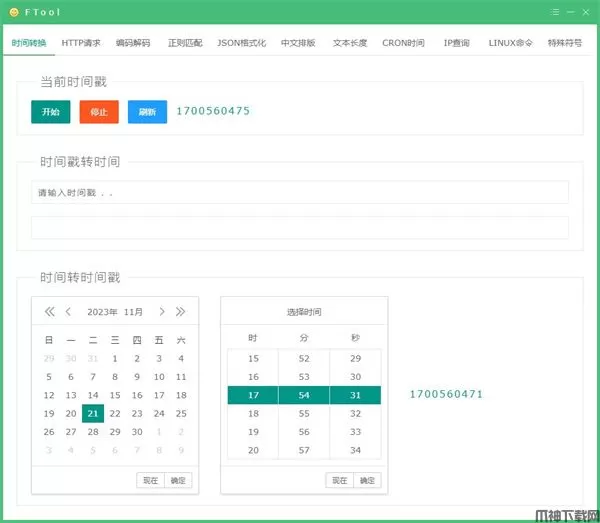600x523 pixels.
Task: Select date 25 in the calendar
Action: (x=181, y=413)
